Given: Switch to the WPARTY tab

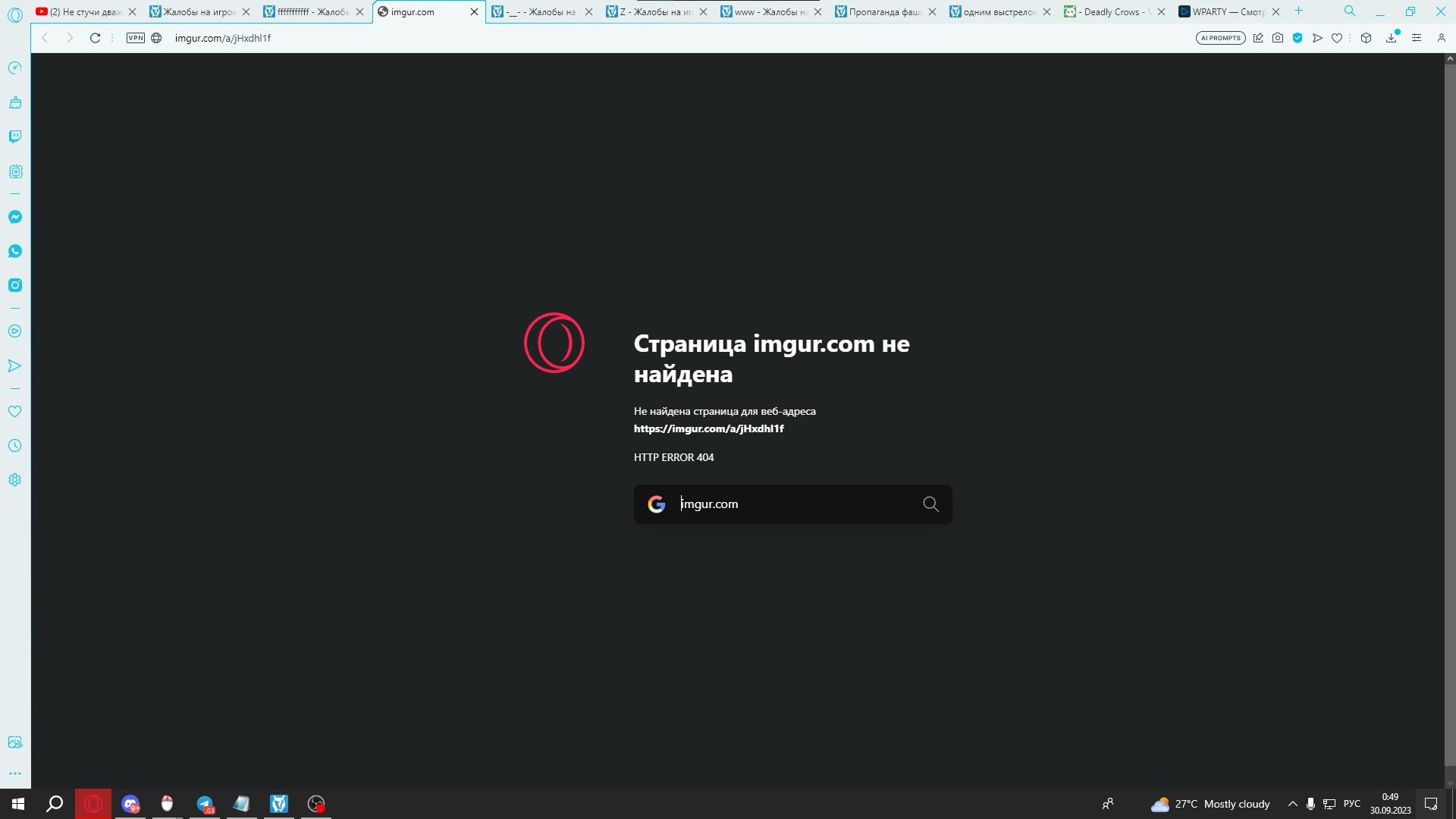Looking at the screenshot, I should 1225,11.
